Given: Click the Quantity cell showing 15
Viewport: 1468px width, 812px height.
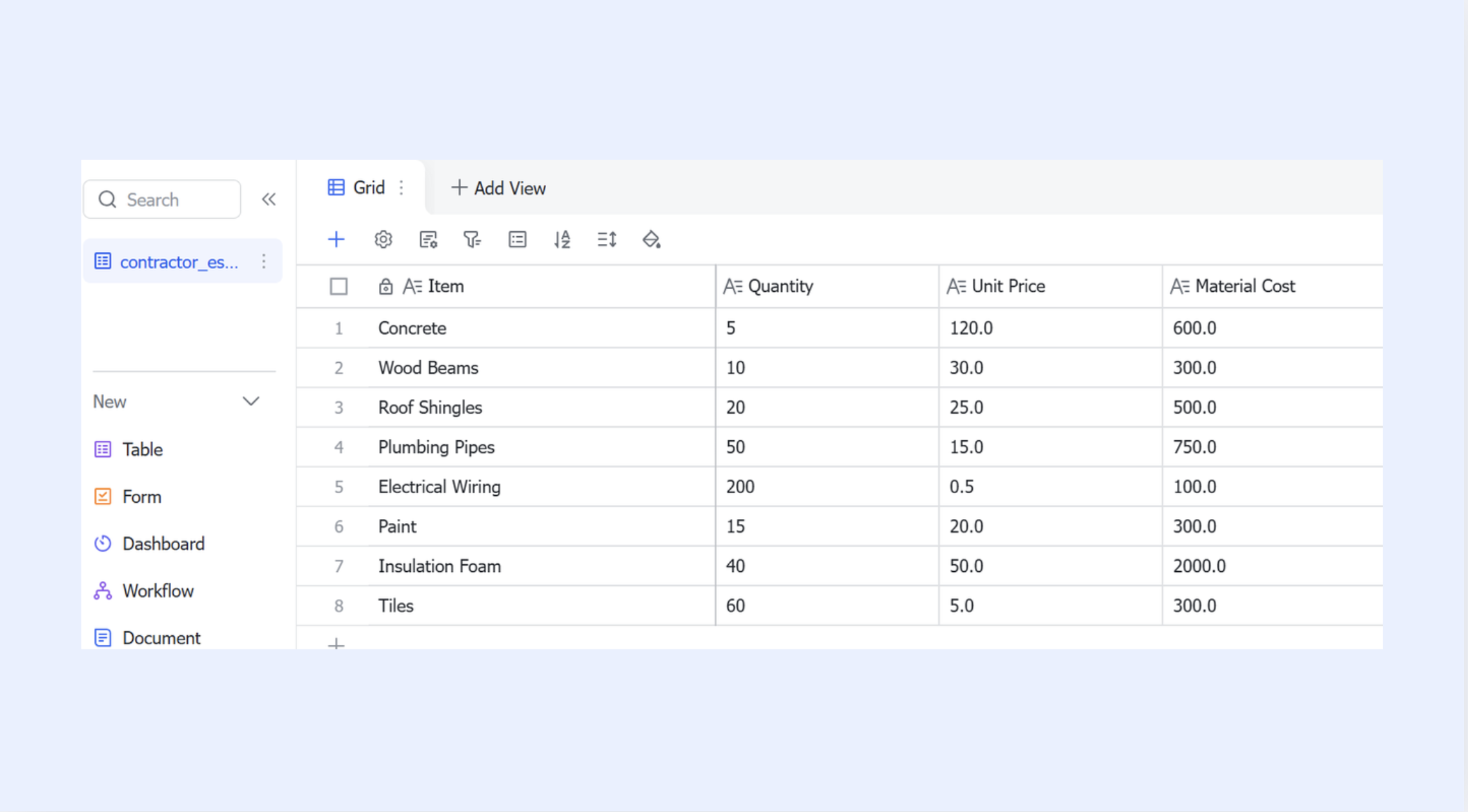Looking at the screenshot, I should point(827,527).
